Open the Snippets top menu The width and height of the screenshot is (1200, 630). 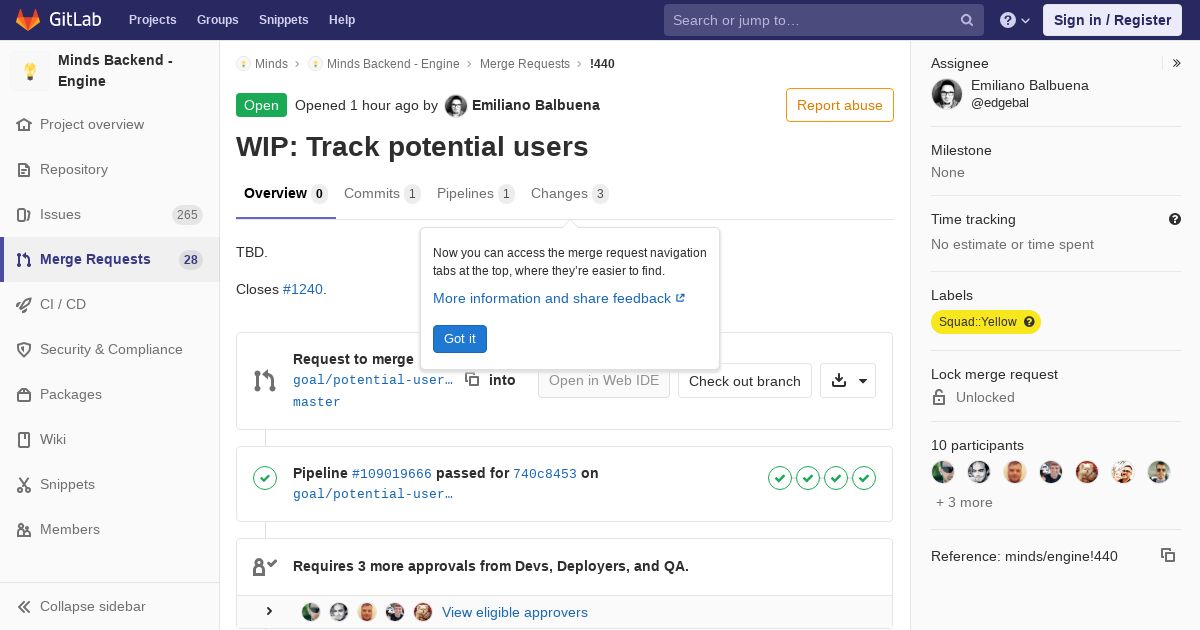tap(283, 20)
